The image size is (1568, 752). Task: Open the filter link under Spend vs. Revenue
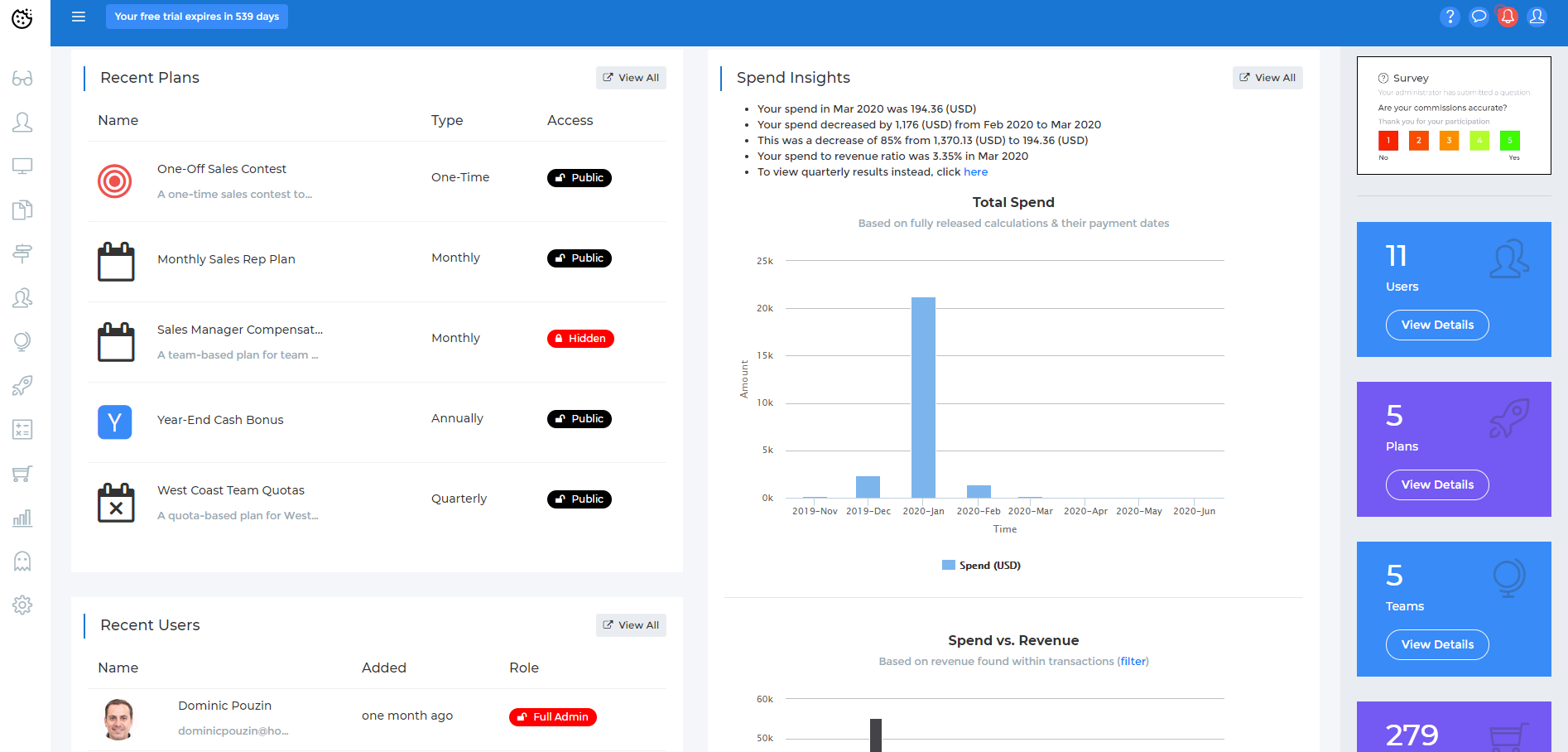[1133, 661]
